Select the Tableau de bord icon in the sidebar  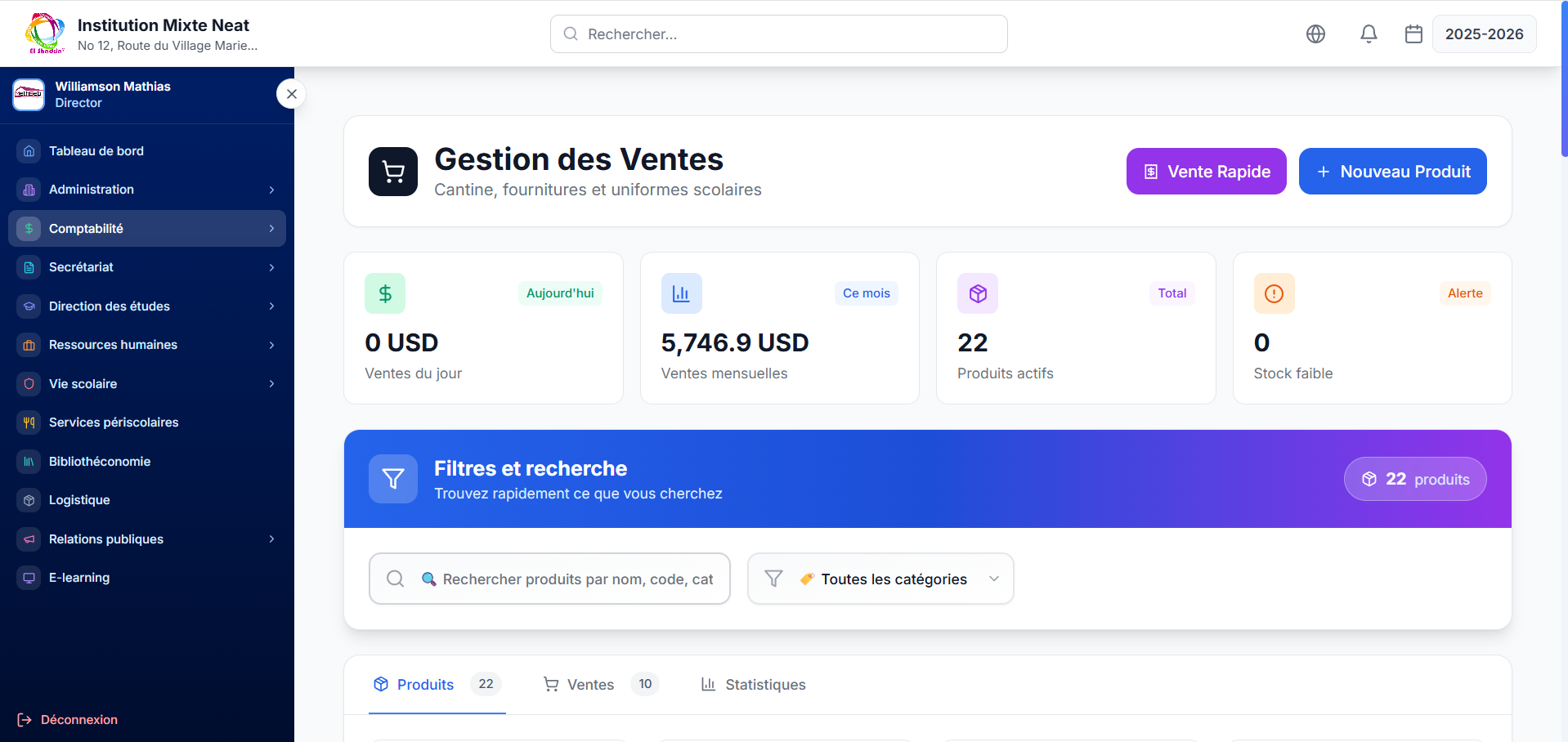coord(29,150)
